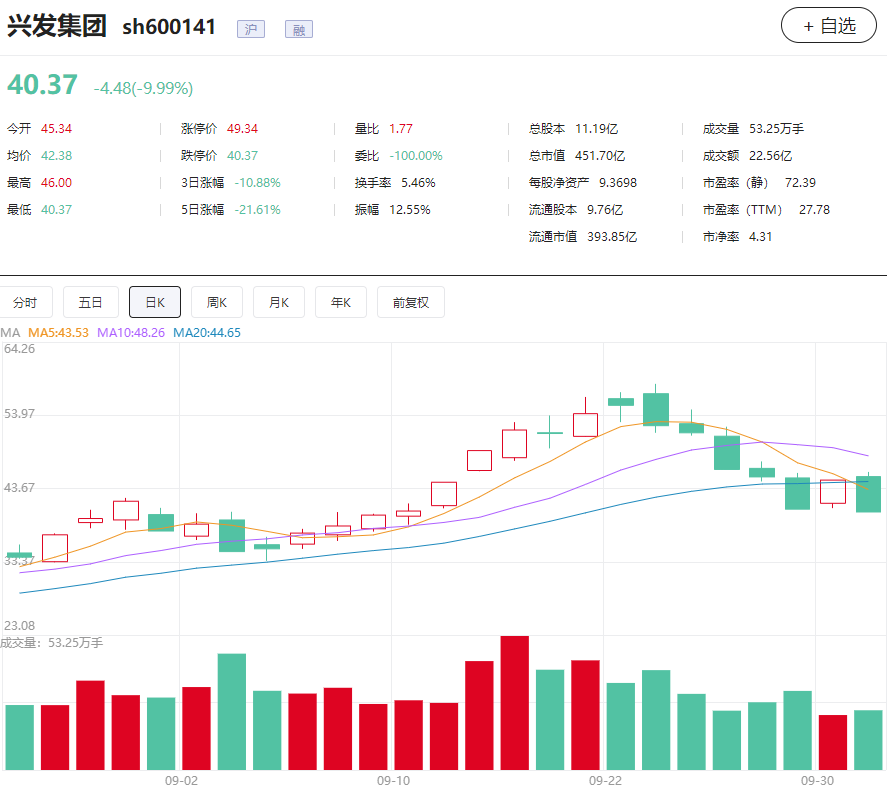
Task: Open the 前复权 price adjustment option
Action: (x=411, y=302)
